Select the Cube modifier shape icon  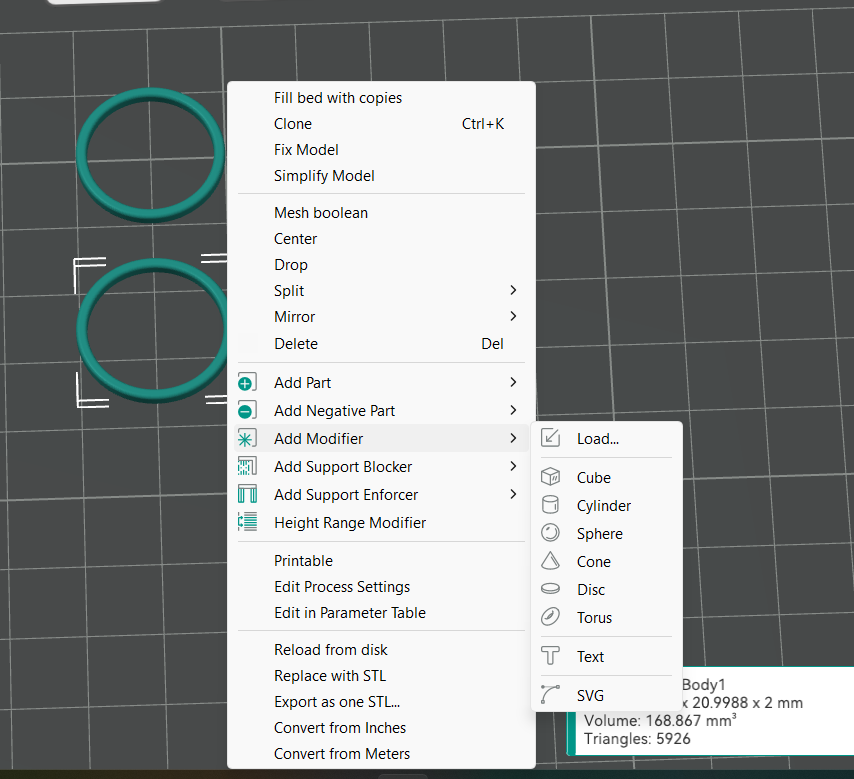point(550,478)
